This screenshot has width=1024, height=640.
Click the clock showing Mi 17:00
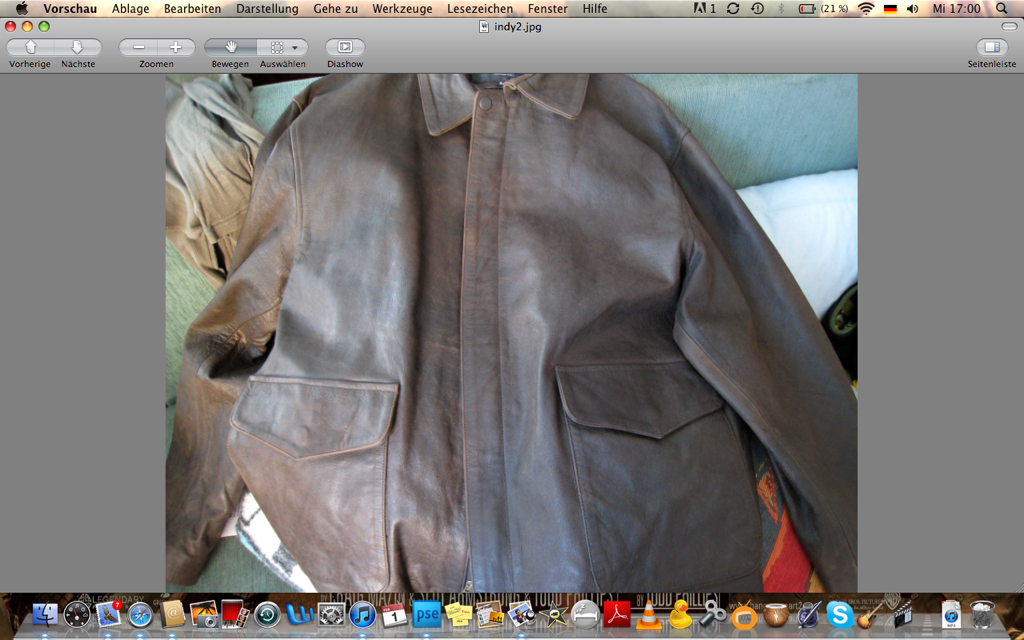[956, 8]
